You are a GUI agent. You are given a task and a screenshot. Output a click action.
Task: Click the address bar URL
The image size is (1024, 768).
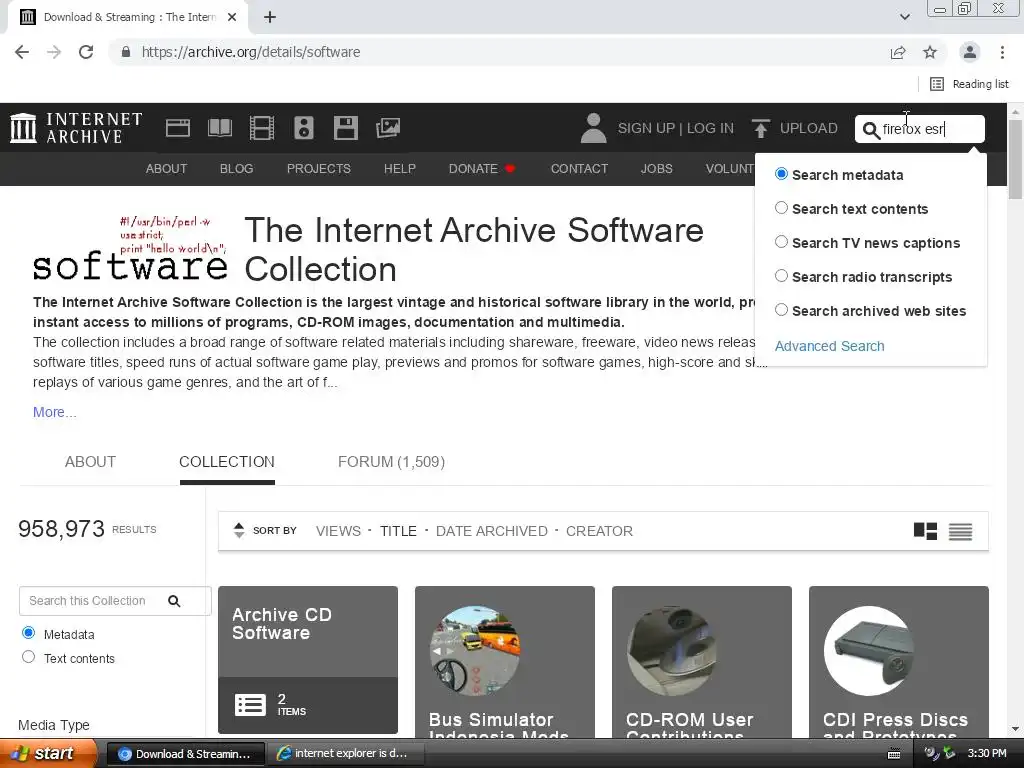pyautogui.click(x=251, y=52)
